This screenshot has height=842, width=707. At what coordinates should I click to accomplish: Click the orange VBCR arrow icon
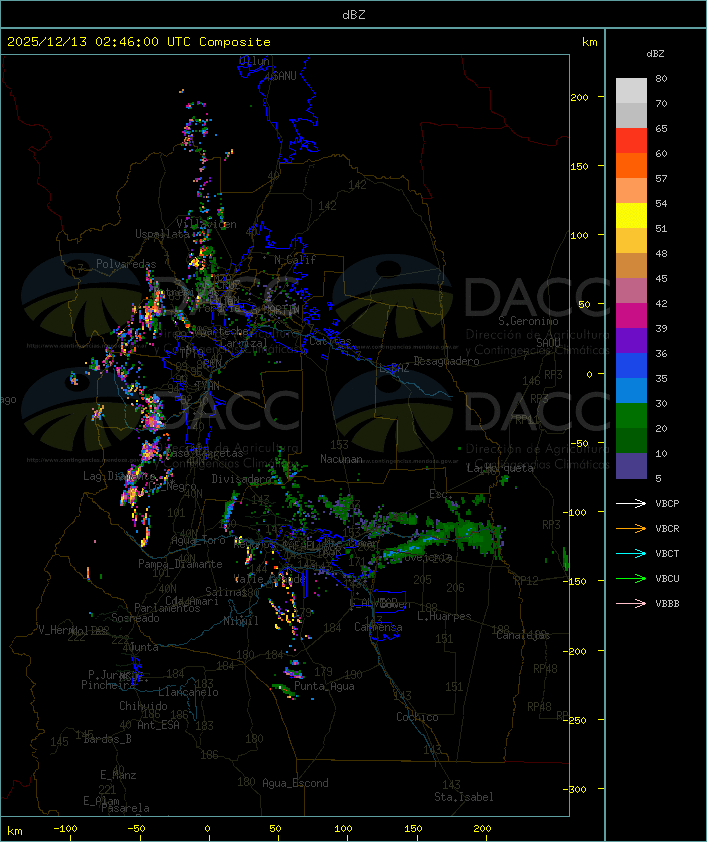[631, 528]
